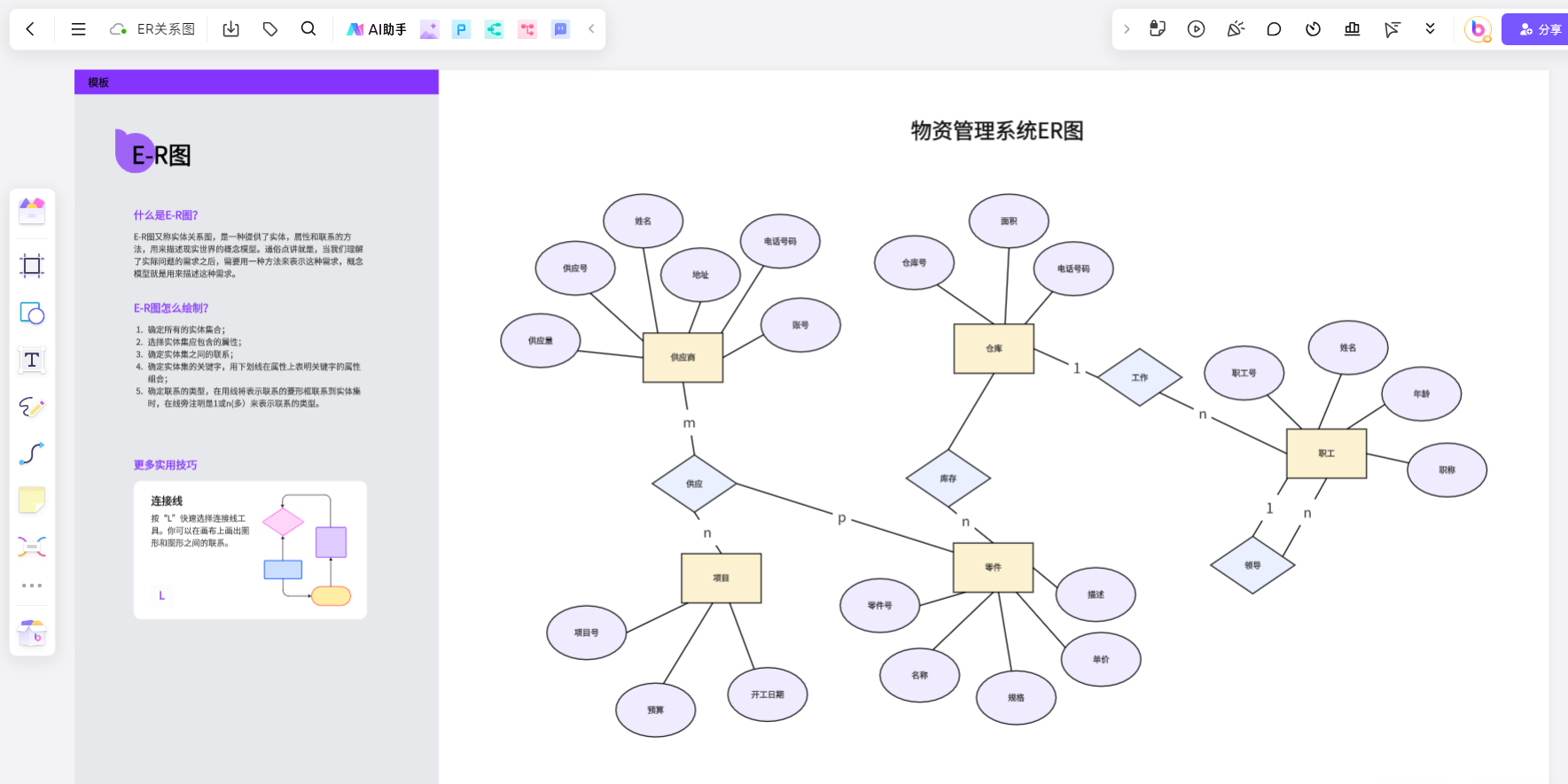Click the 什么是E-R图? heading
The width and height of the screenshot is (1568, 784).
(x=166, y=215)
